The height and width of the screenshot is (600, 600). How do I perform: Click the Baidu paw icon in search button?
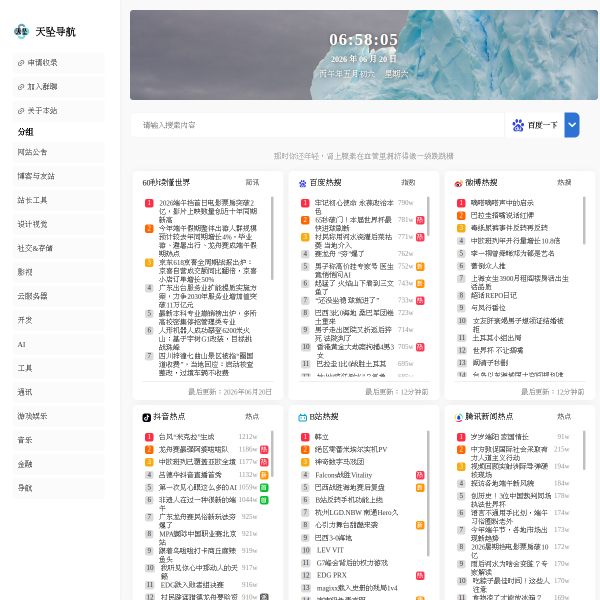[518, 125]
